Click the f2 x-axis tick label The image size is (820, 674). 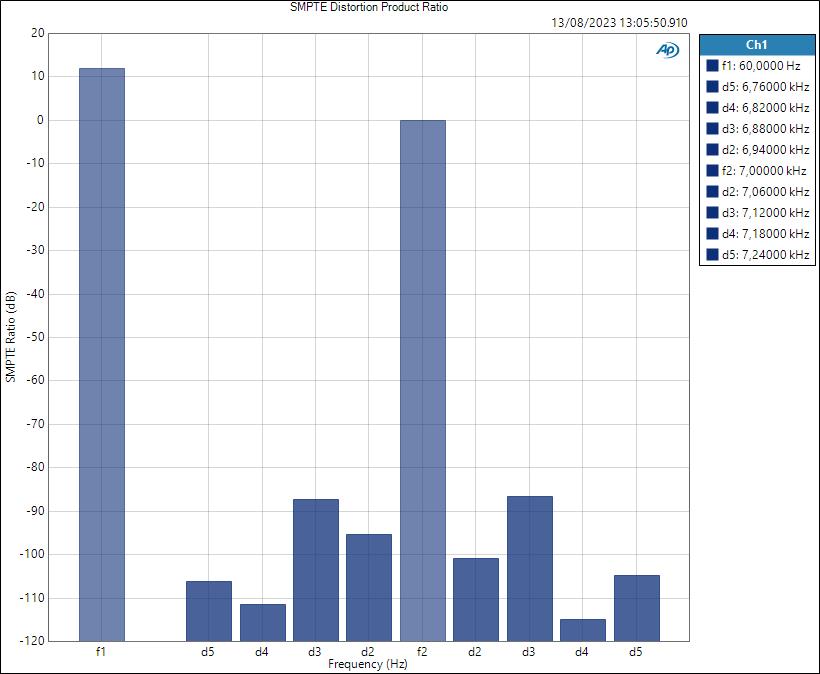[422, 652]
